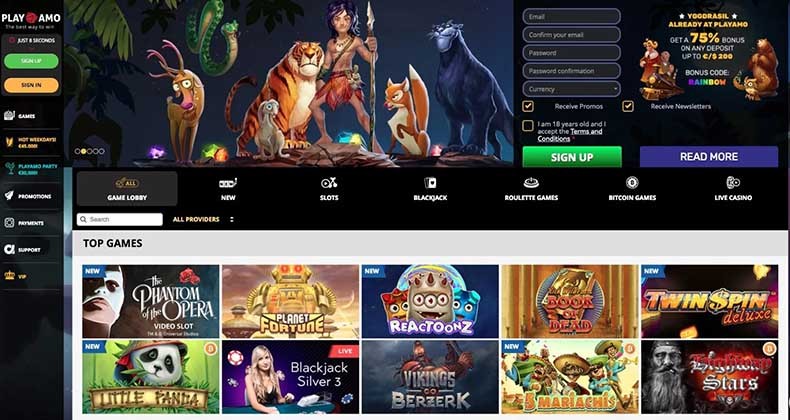Click the green SIGN UP form button
The width and height of the screenshot is (790, 420).
click(x=572, y=157)
